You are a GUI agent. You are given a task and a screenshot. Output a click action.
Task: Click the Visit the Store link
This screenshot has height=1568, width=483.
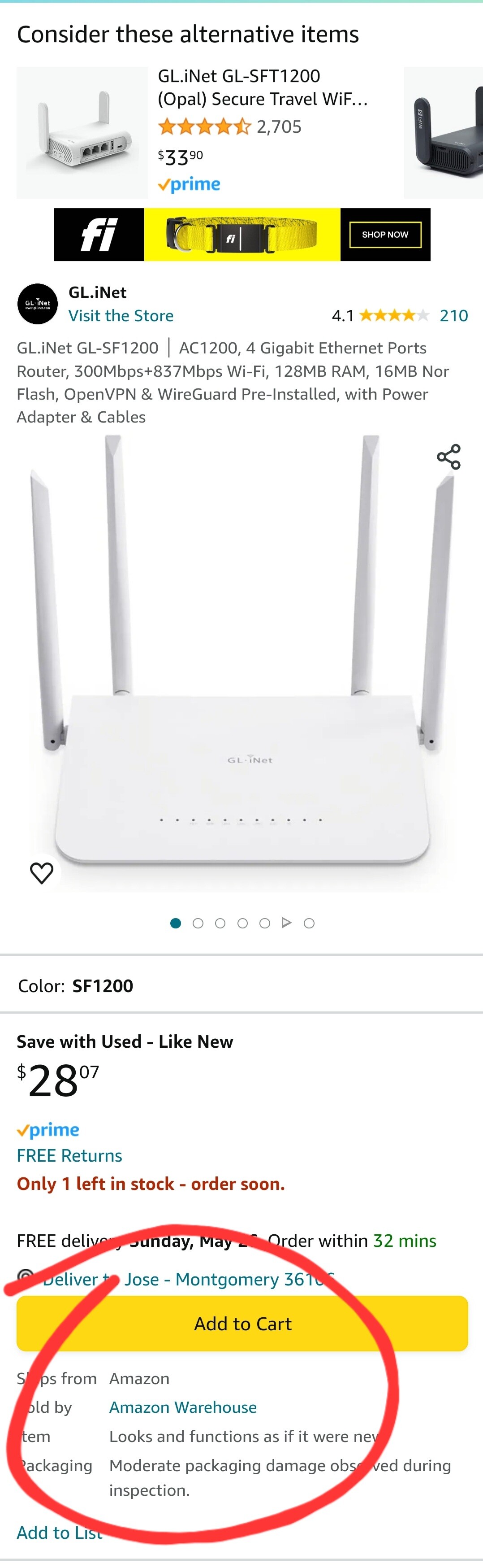[121, 315]
